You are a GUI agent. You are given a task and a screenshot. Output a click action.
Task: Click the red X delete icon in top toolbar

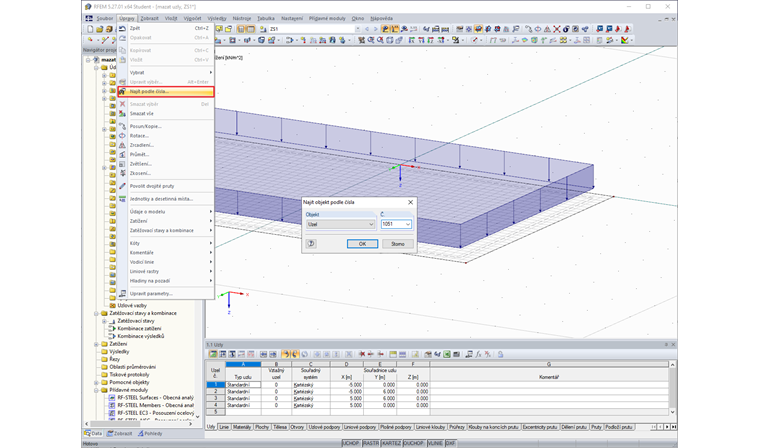pyautogui.click(x=556, y=29)
